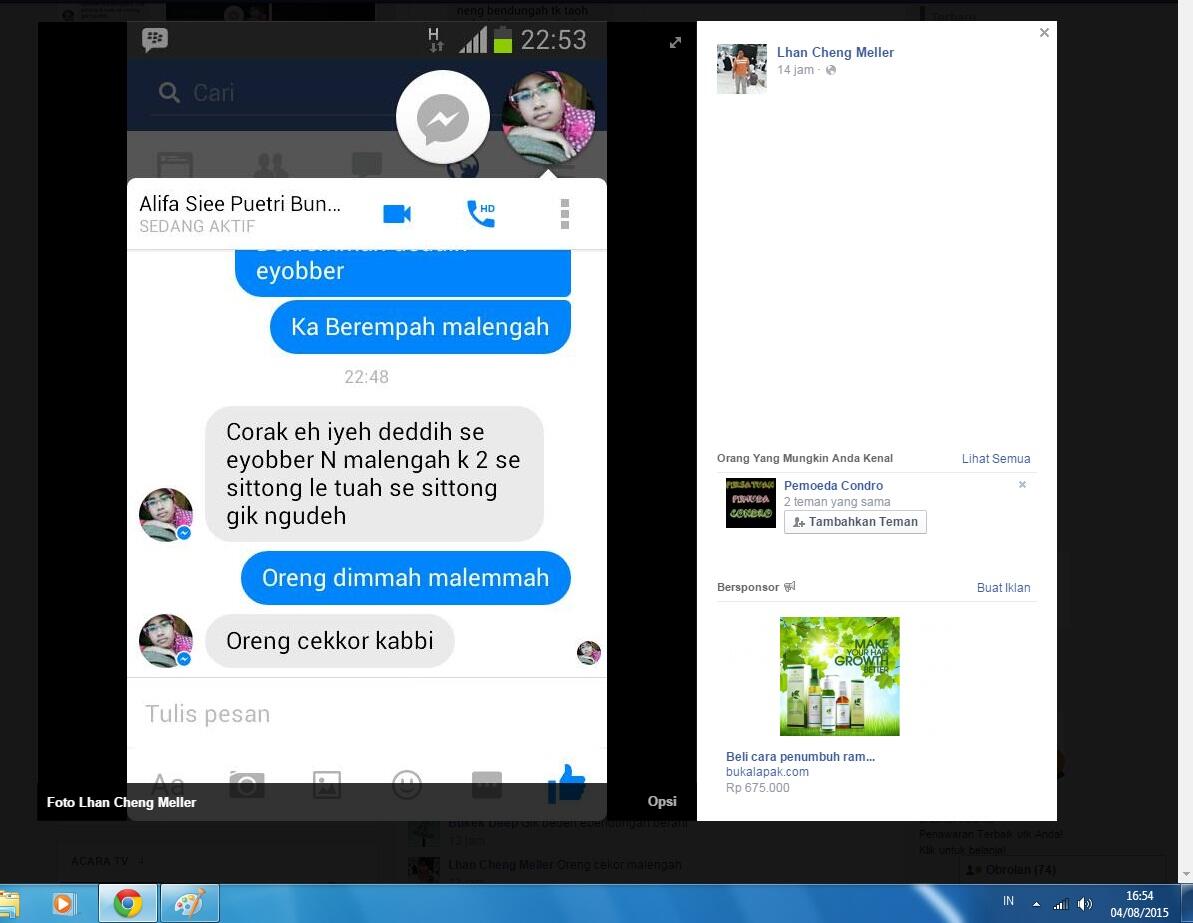Click Messenger chat head in photo
The width and height of the screenshot is (1193, 923).
coord(443,118)
